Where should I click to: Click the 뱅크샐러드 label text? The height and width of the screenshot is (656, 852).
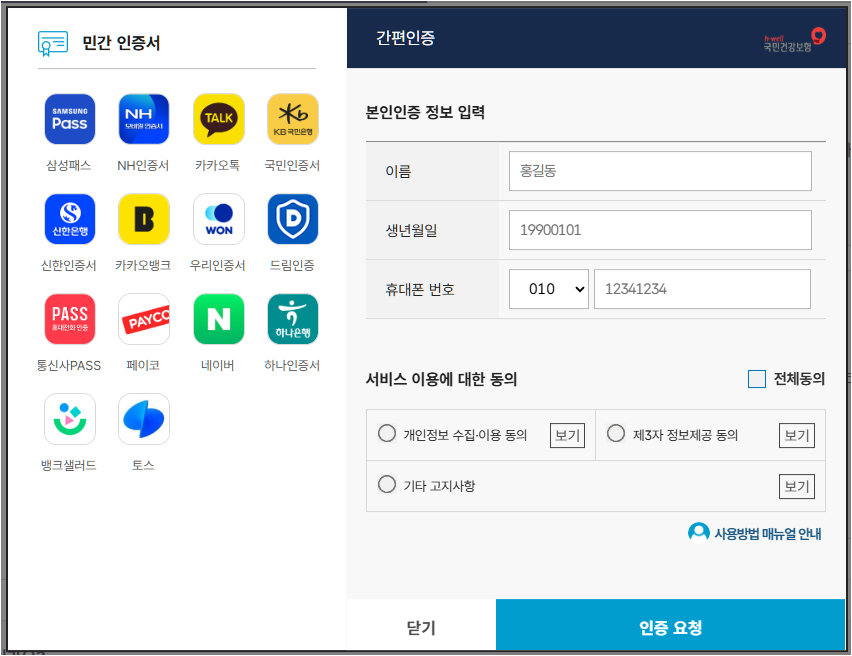(x=69, y=465)
